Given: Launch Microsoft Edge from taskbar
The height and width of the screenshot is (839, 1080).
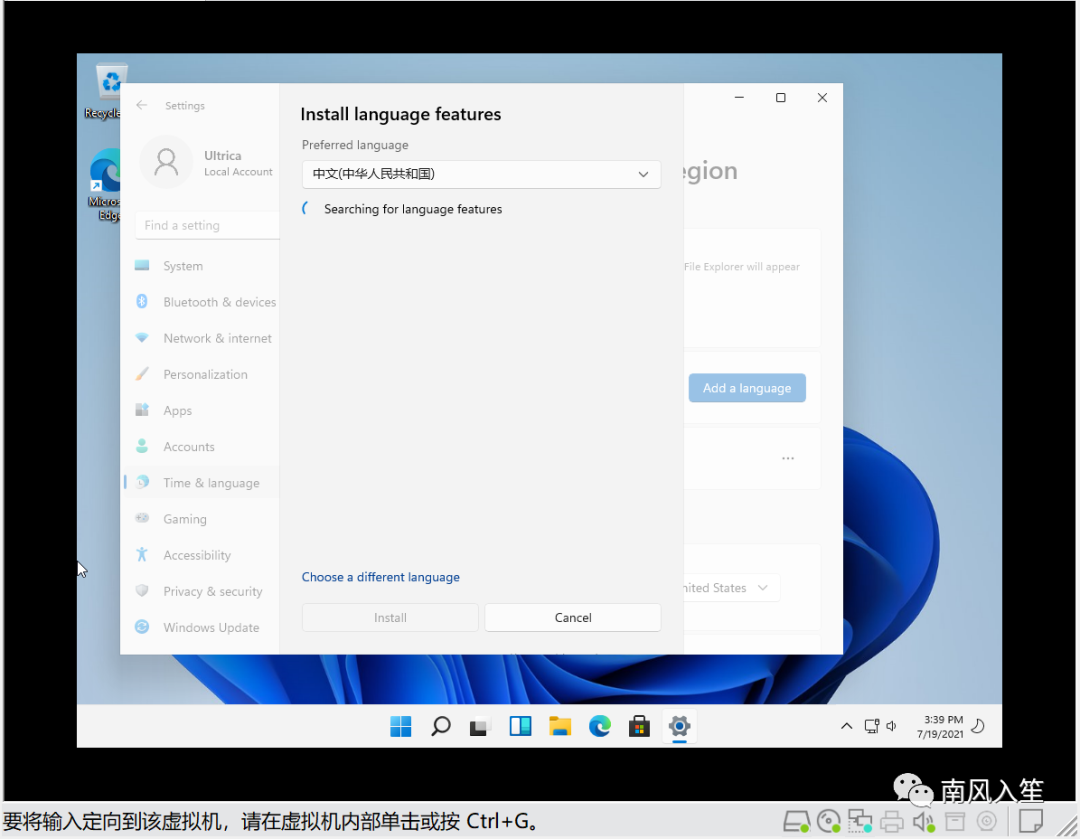Looking at the screenshot, I should tap(599, 726).
